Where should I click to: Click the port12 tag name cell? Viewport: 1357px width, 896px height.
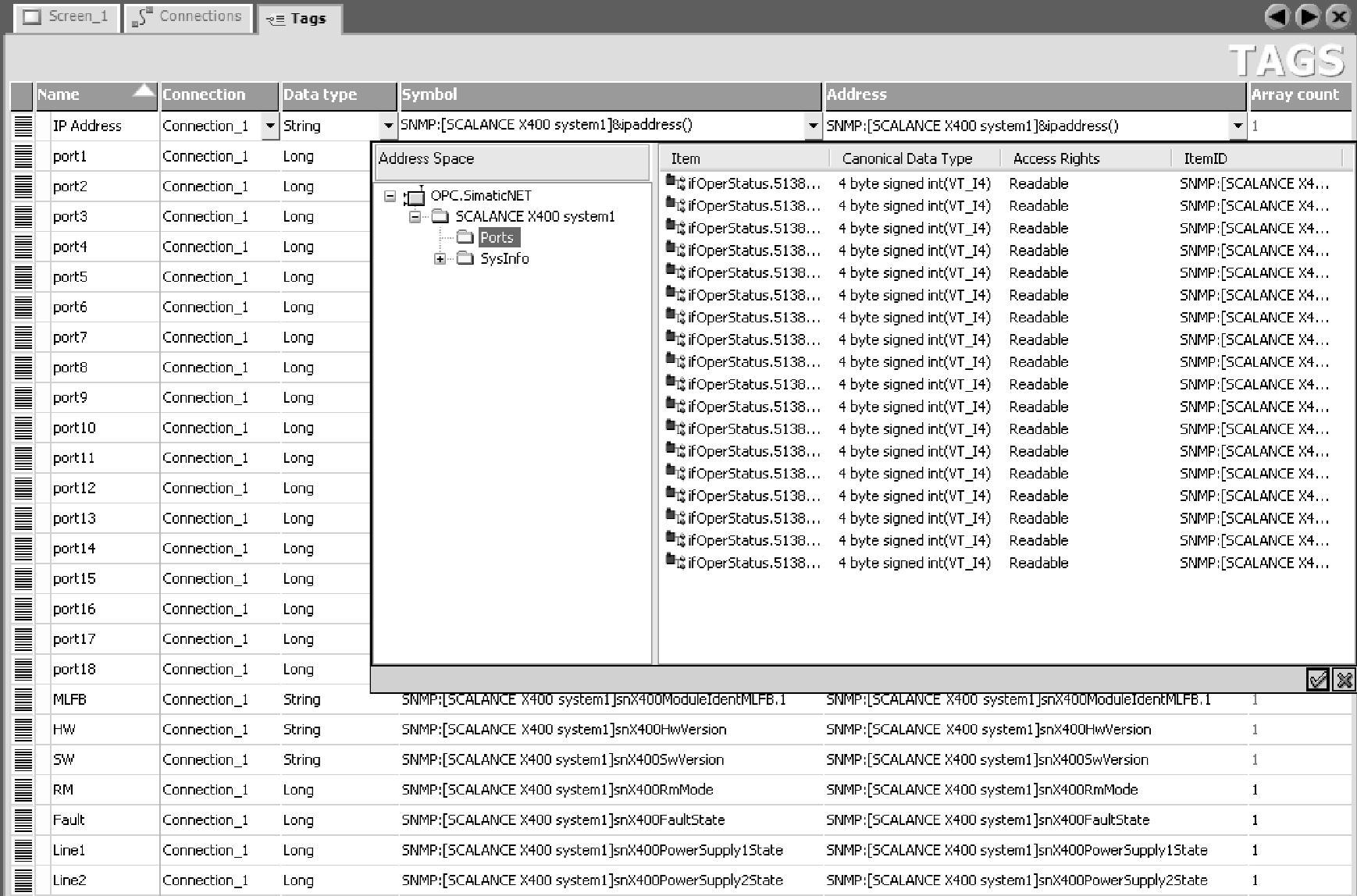pos(104,488)
